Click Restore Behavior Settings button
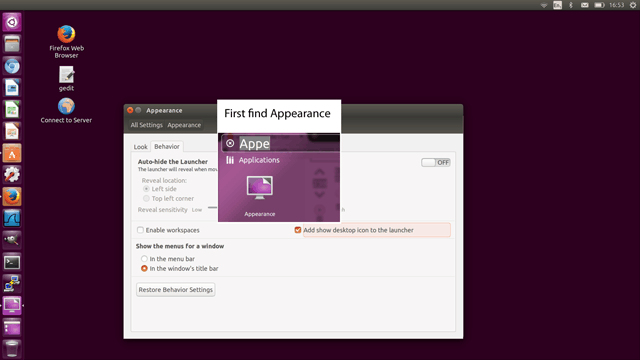 (176, 289)
